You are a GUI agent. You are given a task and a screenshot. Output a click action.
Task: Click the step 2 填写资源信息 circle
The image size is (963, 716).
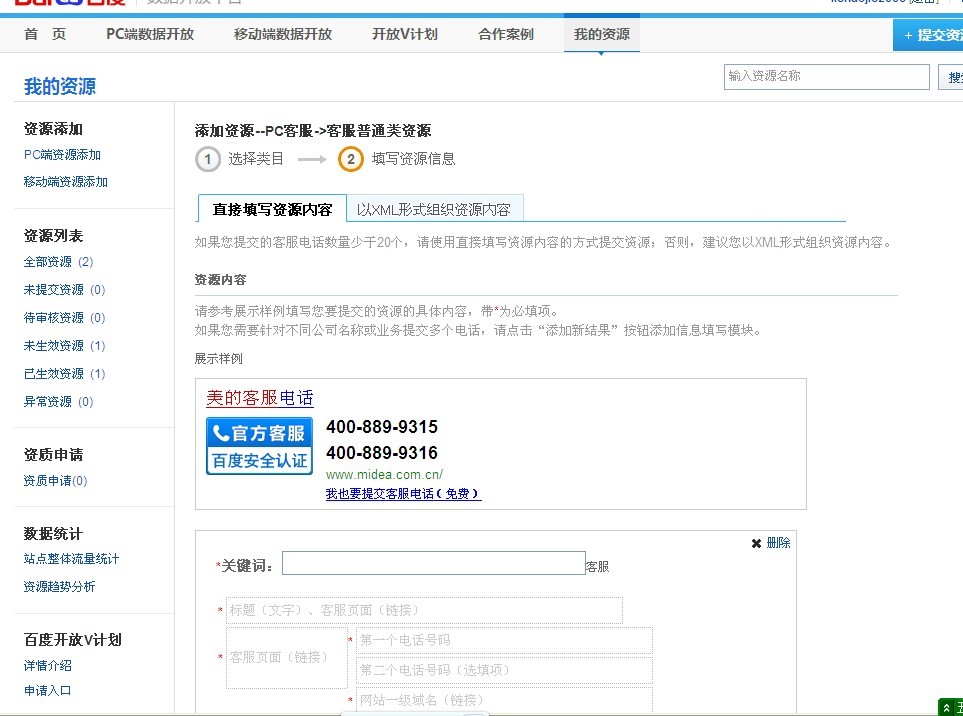point(351,159)
